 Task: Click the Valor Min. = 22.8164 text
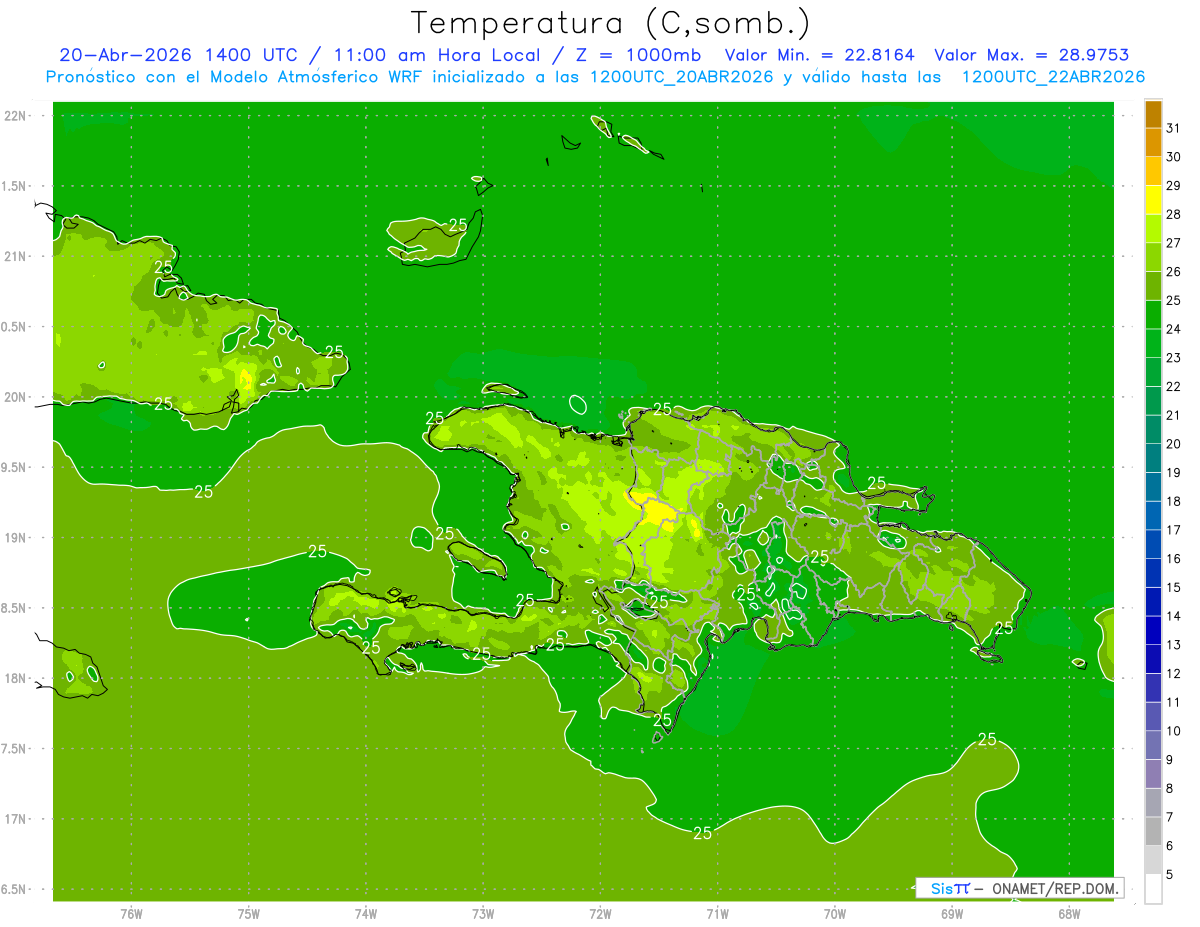tap(820, 55)
